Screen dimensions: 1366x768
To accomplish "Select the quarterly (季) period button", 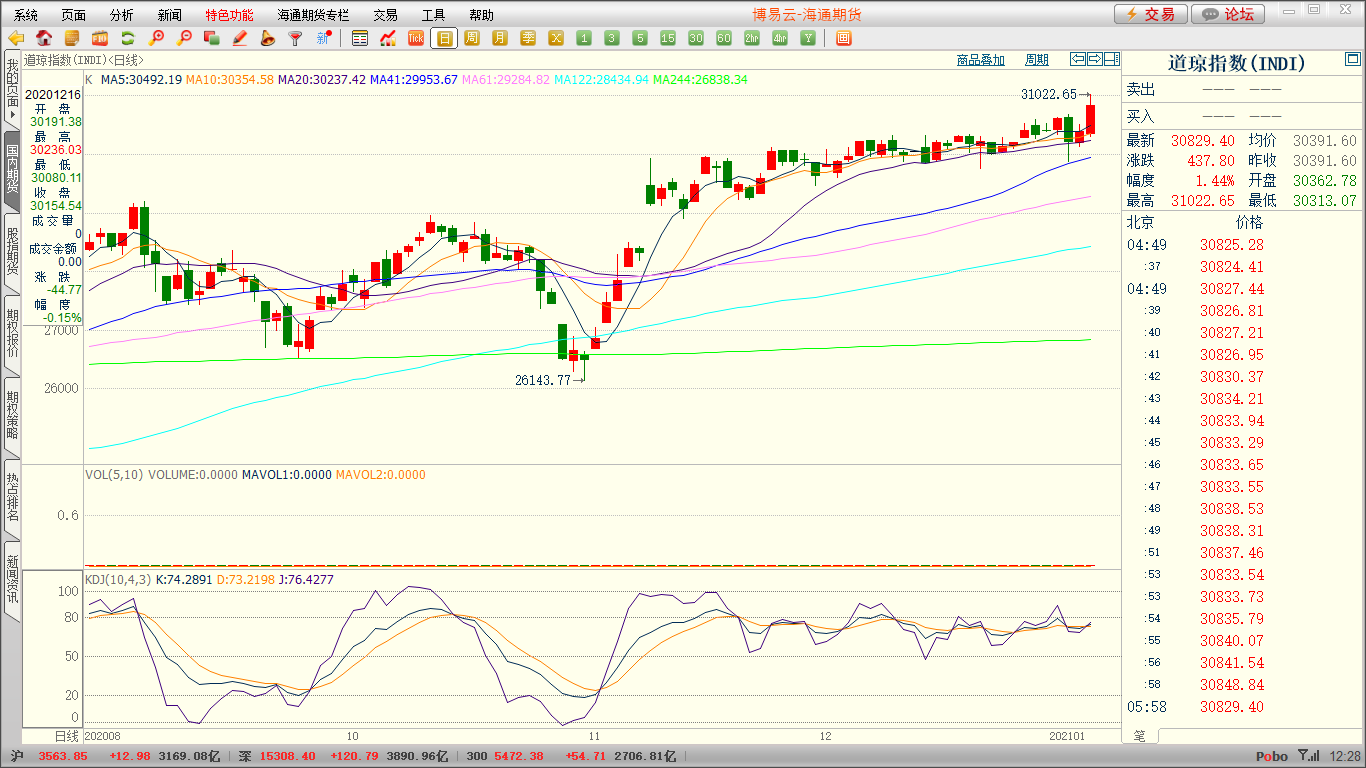I will click(x=528, y=39).
